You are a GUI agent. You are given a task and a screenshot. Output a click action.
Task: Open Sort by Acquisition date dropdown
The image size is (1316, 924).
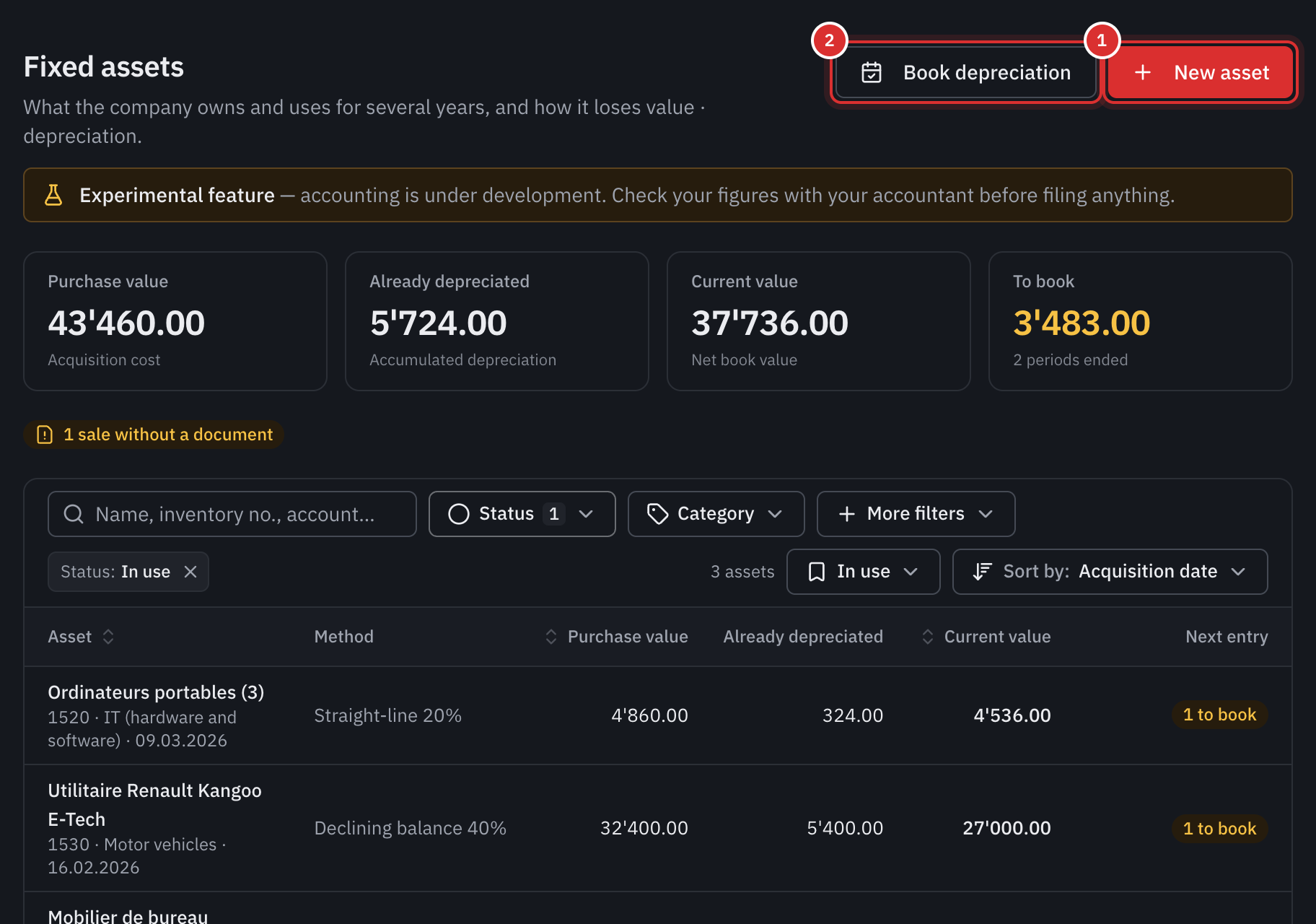pos(1110,572)
